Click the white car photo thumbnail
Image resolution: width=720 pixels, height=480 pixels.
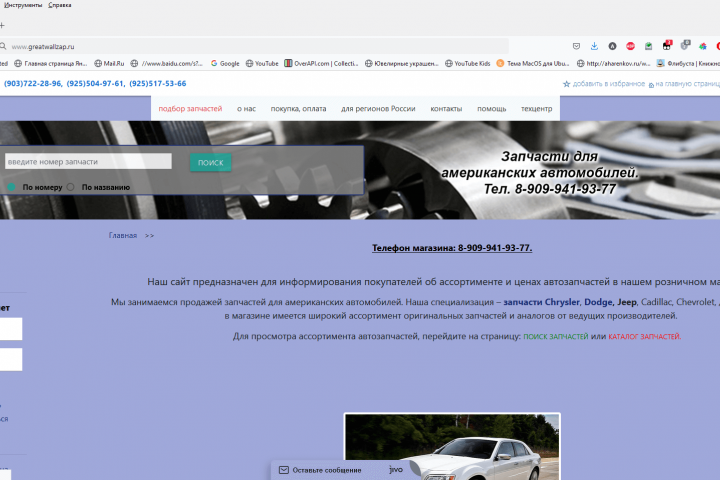(x=452, y=447)
